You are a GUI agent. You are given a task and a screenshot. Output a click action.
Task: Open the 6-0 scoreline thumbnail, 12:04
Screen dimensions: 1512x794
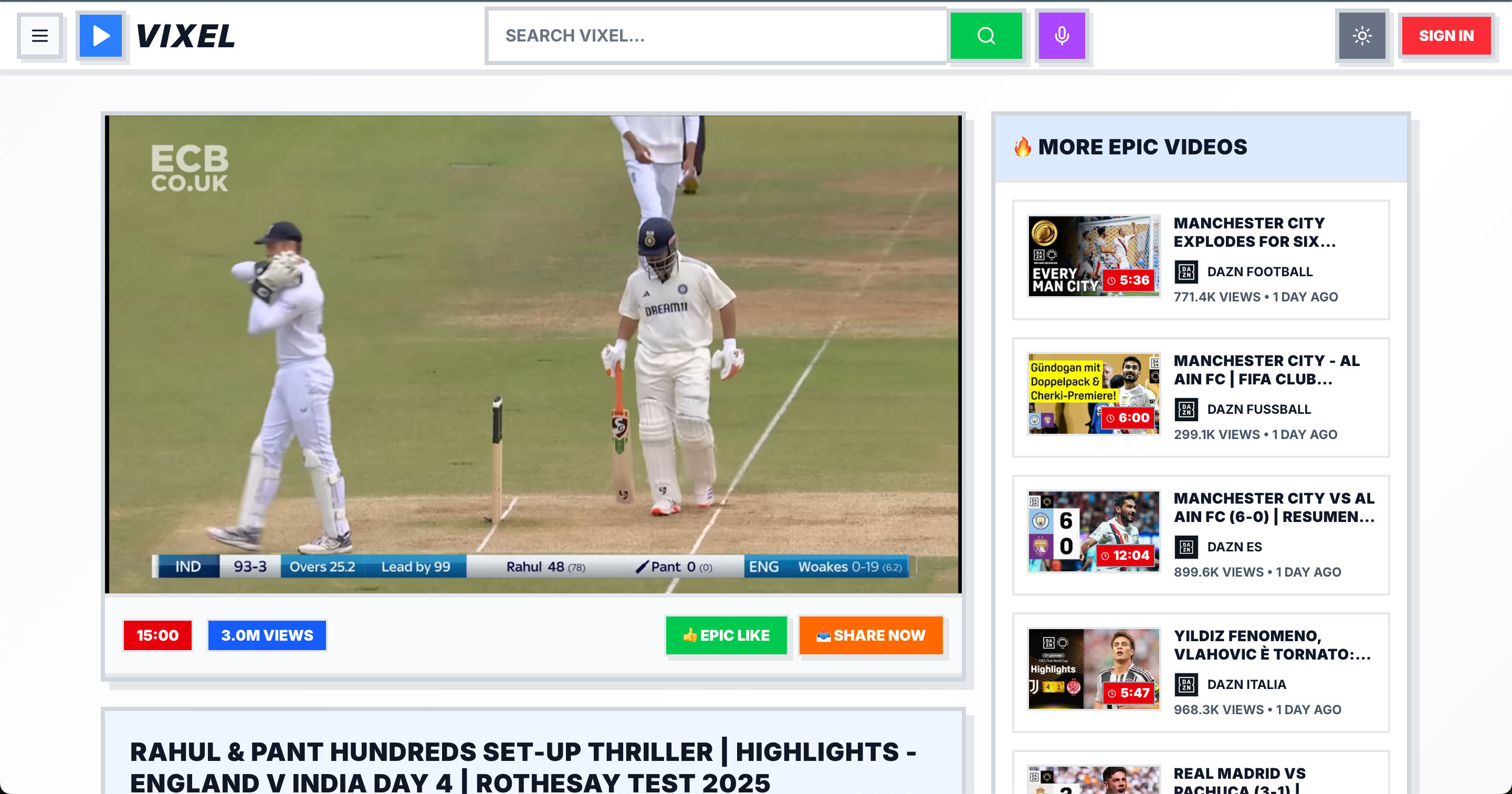click(x=1094, y=531)
